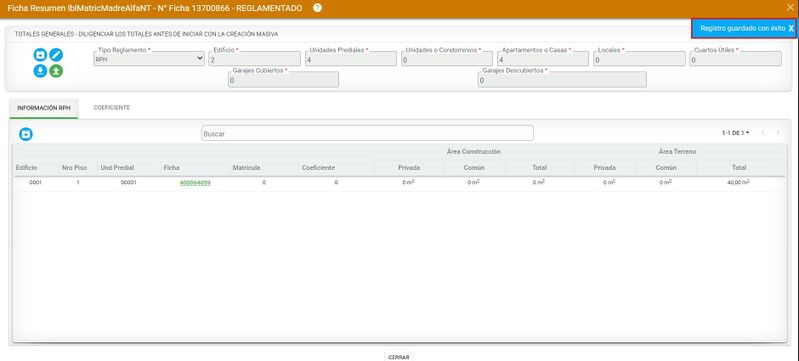Click the blue download arrow icon
This screenshot has height=361, width=799.
[x=40, y=71]
